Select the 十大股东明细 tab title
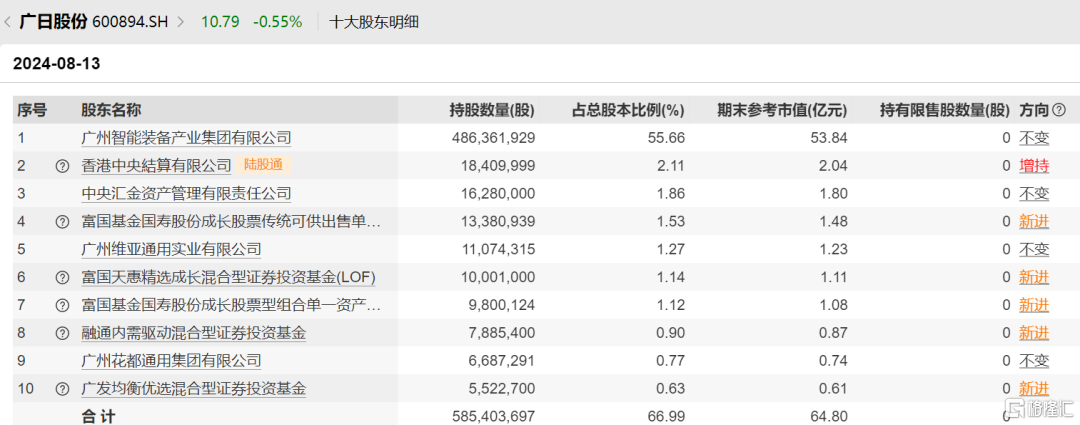This screenshot has height=425, width=1080. tap(374, 22)
